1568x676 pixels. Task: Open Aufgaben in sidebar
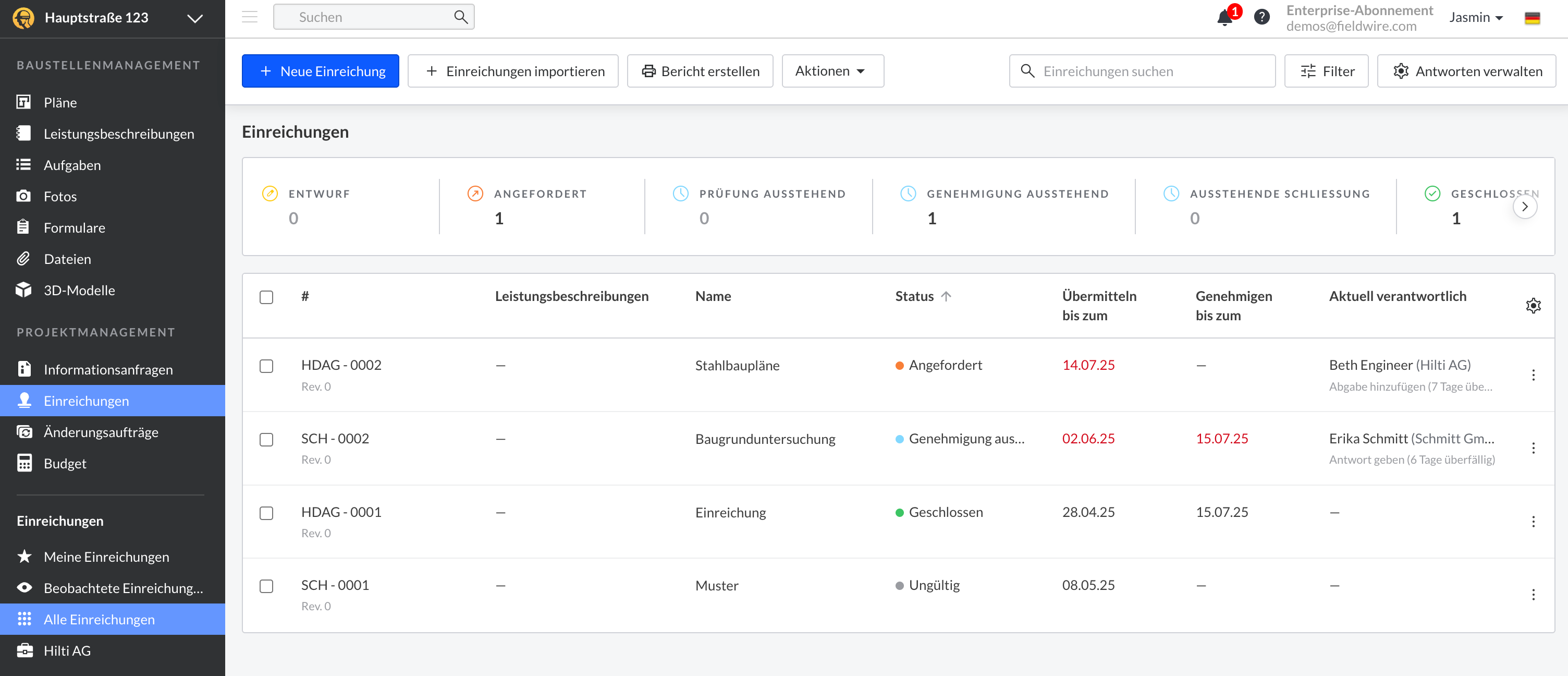(113, 165)
